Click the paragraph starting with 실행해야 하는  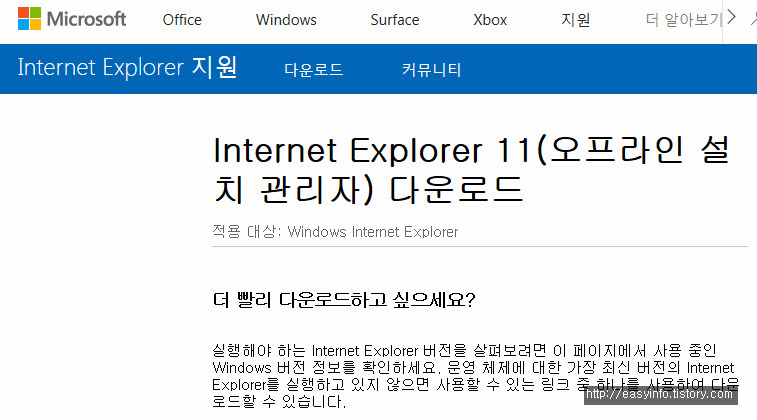pyautogui.click(x=476, y=376)
